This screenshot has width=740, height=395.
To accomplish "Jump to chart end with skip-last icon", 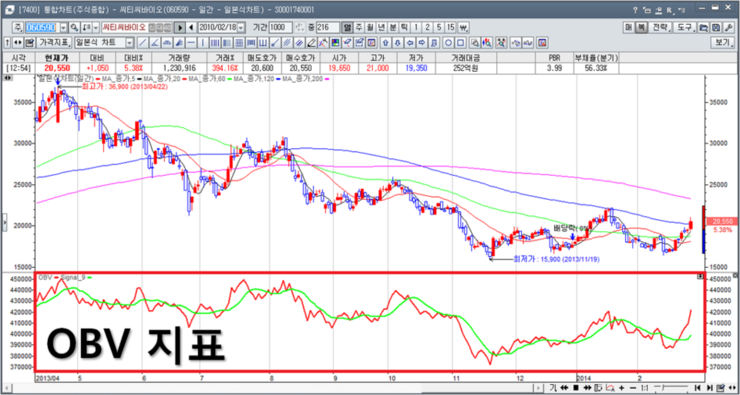I will (710, 388).
